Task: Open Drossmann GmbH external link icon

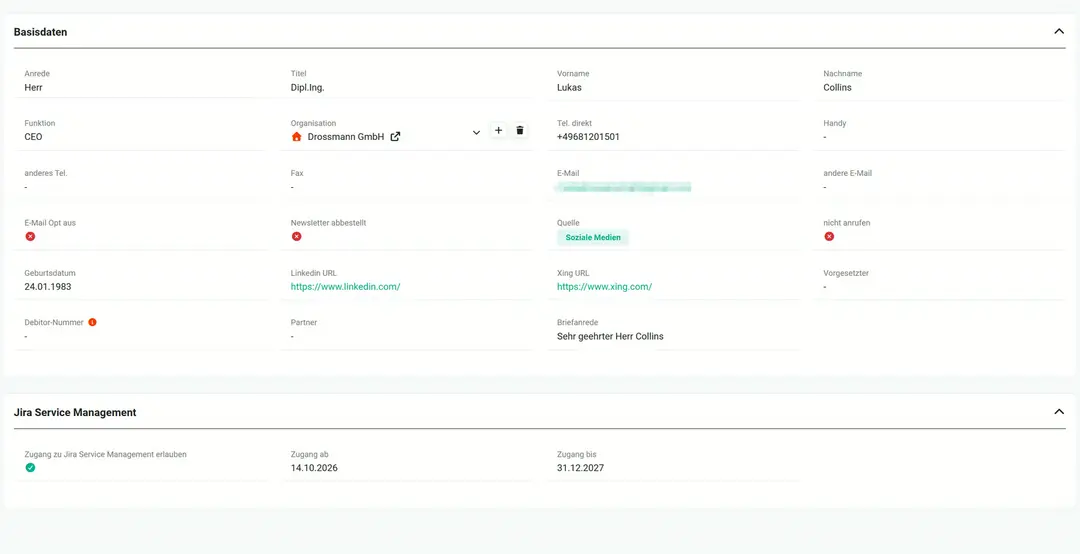Action: [x=395, y=136]
